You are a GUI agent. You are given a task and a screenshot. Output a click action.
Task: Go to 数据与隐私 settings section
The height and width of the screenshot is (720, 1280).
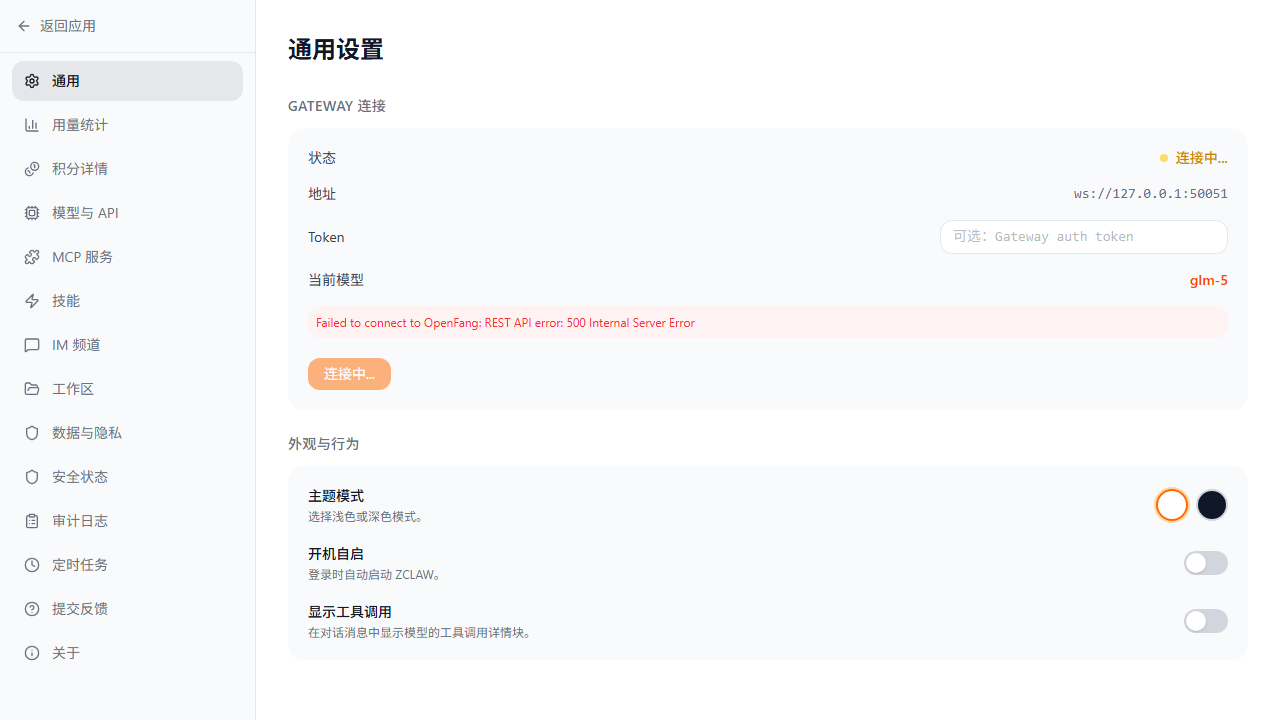tap(87, 433)
